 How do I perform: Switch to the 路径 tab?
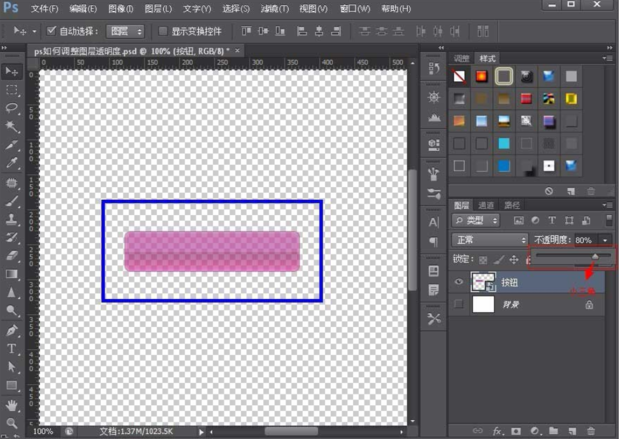[x=512, y=205]
